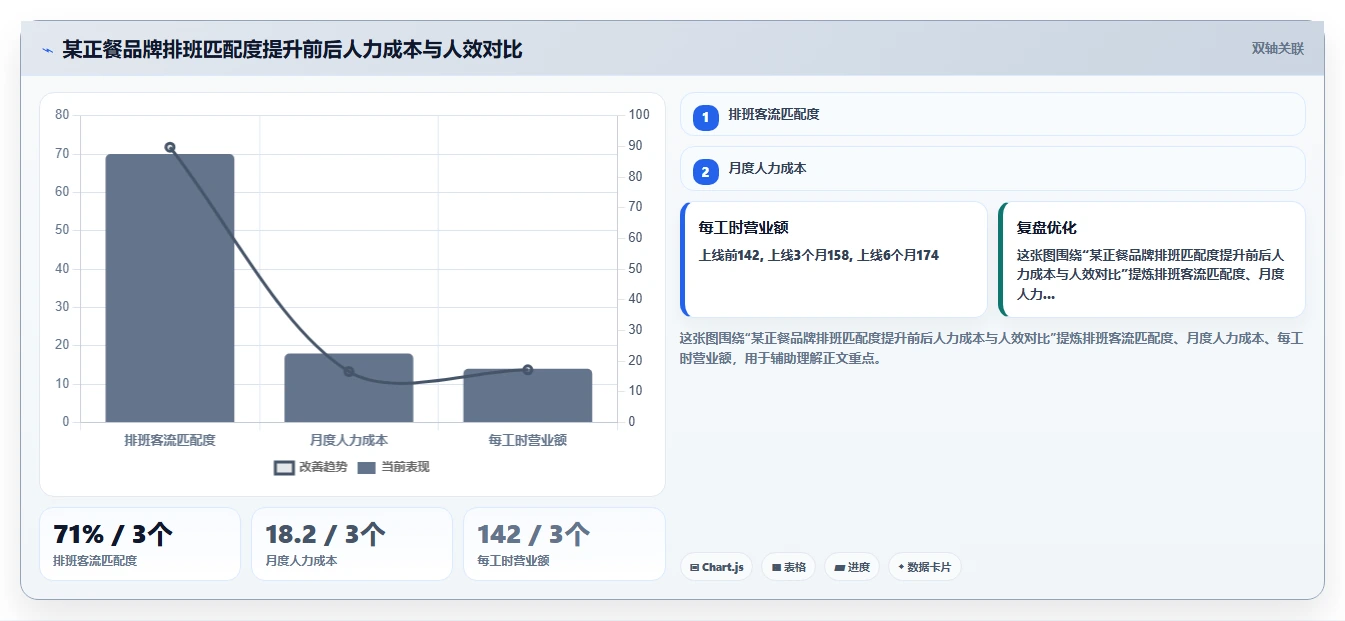Select the 排班客流匹配度 list item
The image size is (1345, 621).
[992, 114]
